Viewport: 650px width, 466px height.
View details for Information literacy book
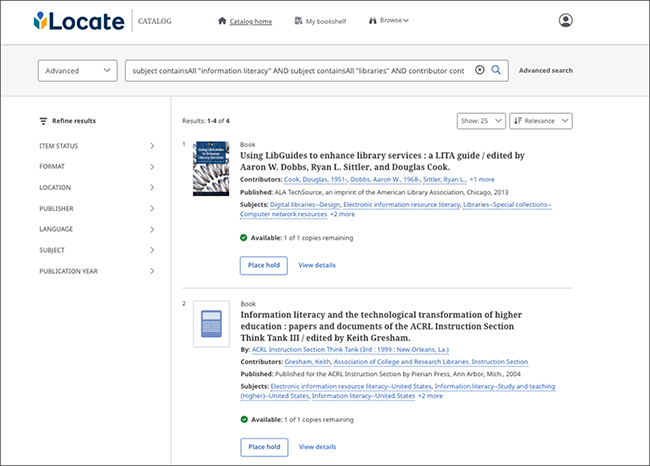click(x=317, y=447)
